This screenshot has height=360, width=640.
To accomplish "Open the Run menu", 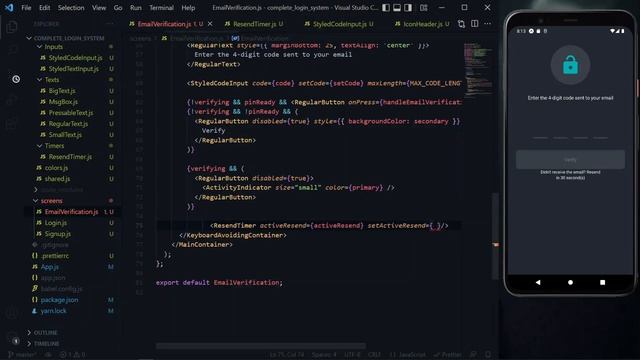I will pos(136,8).
